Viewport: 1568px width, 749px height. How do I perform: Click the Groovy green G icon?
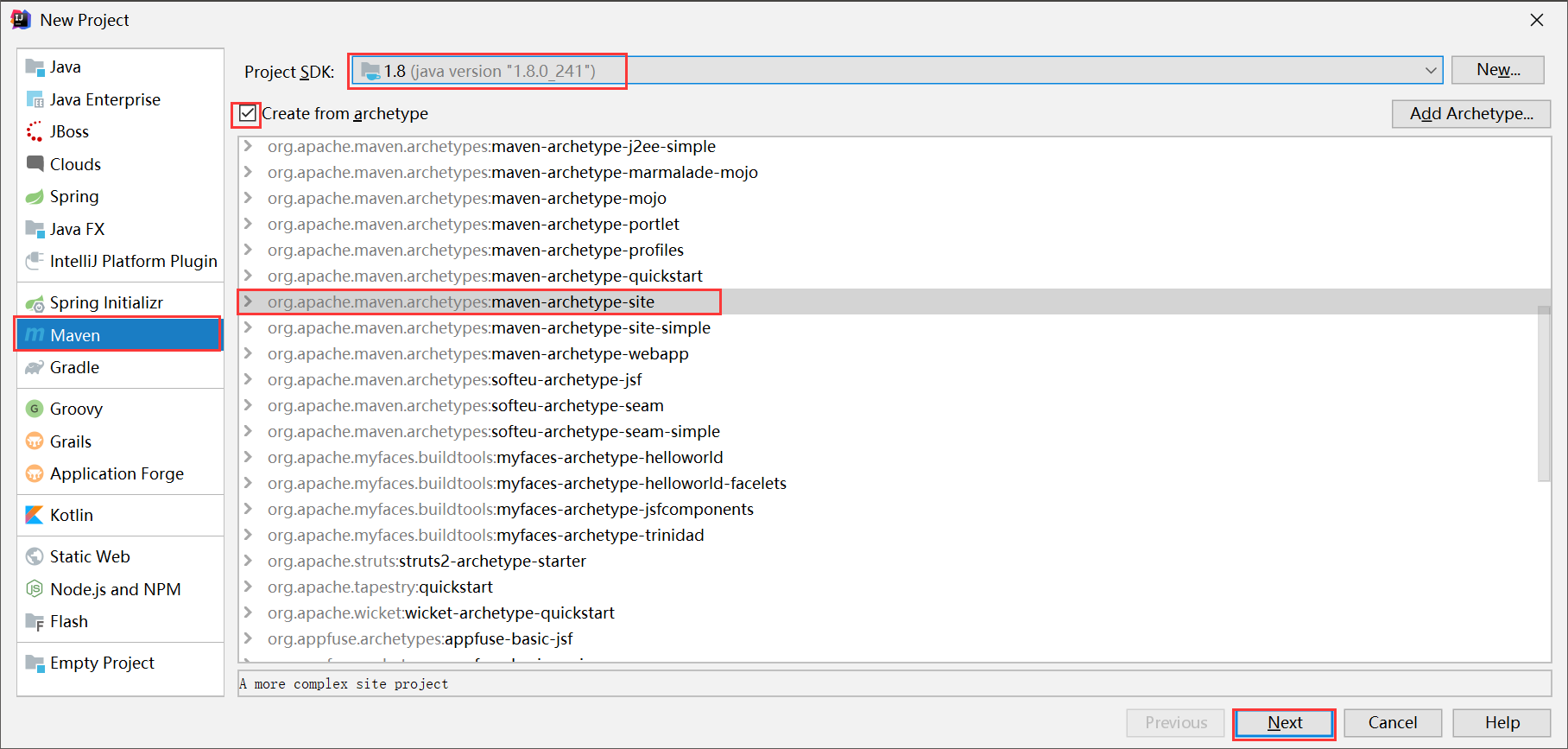pos(35,409)
